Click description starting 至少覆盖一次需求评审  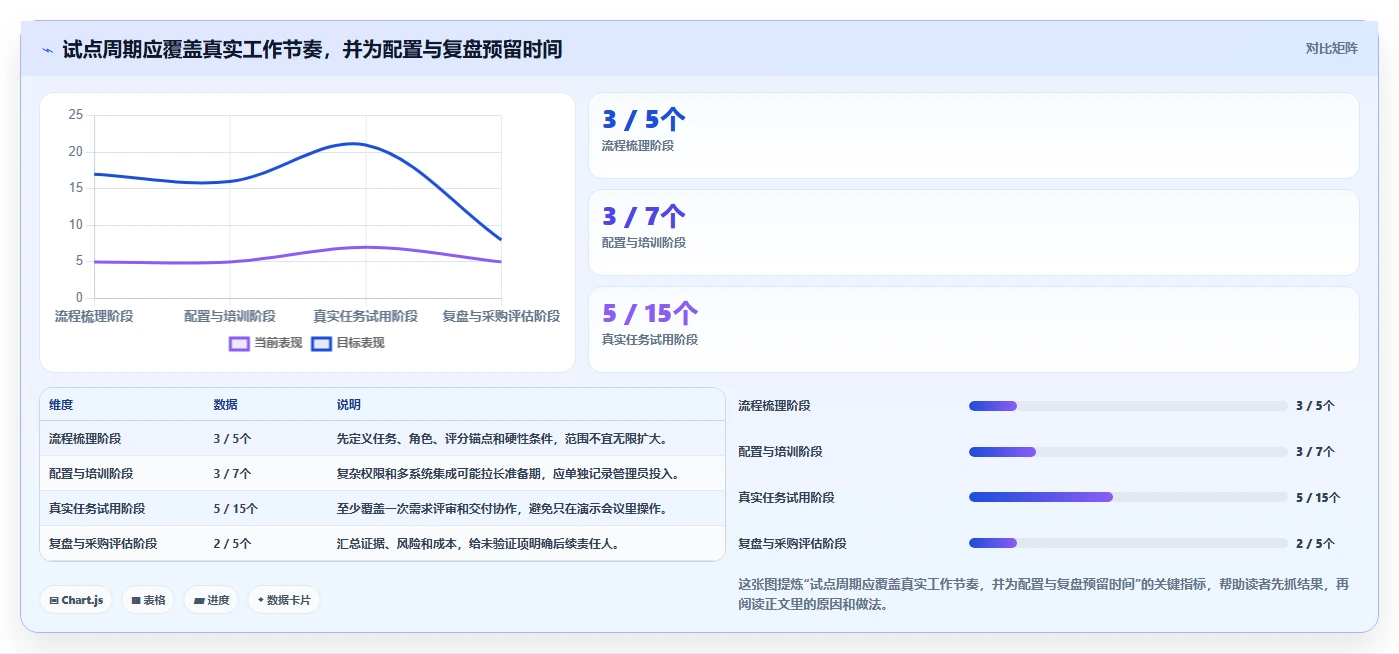click(502, 509)
